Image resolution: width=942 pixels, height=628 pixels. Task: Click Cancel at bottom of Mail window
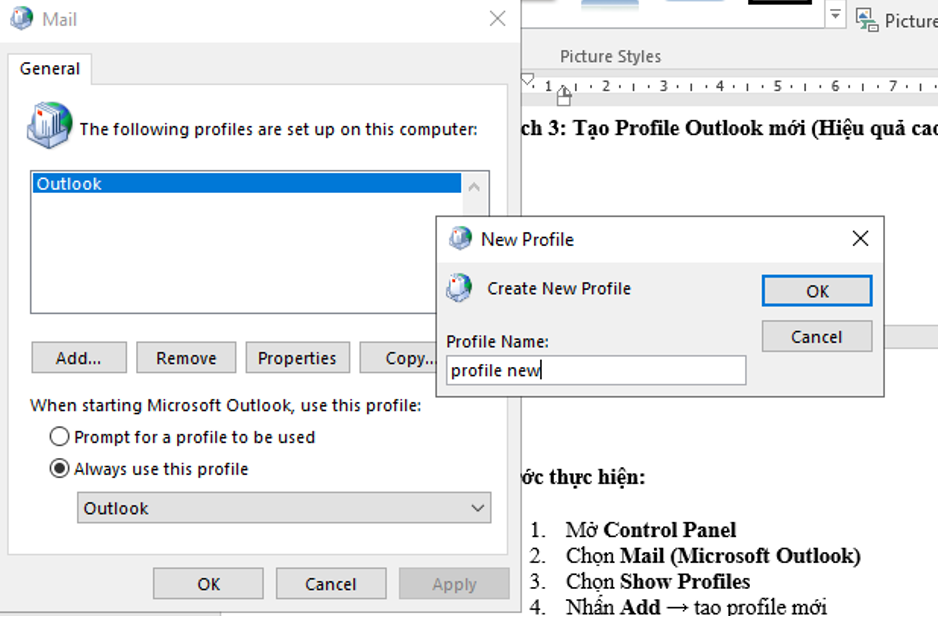[331, 584]
